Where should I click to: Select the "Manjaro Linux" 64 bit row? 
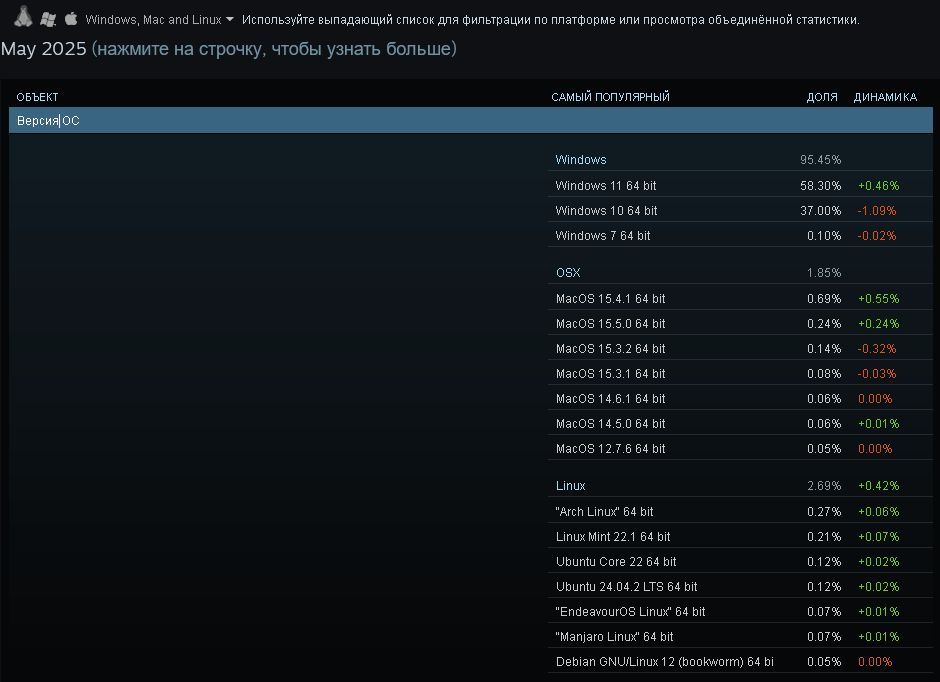point(740,636)
